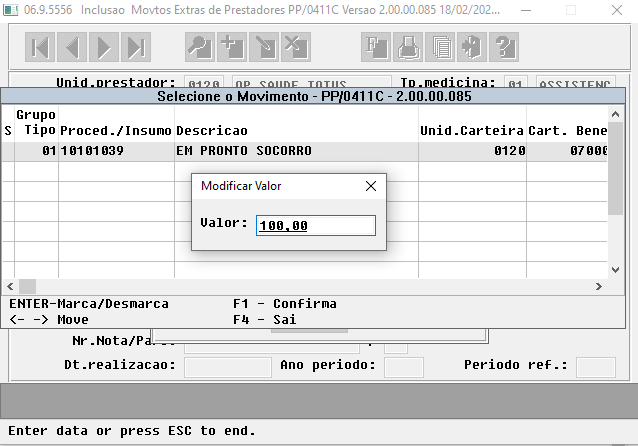This screenshot has width=638, height=446.
Task: Click the horizontal scrollbar left arrow
Action: (x=10, y=286)
